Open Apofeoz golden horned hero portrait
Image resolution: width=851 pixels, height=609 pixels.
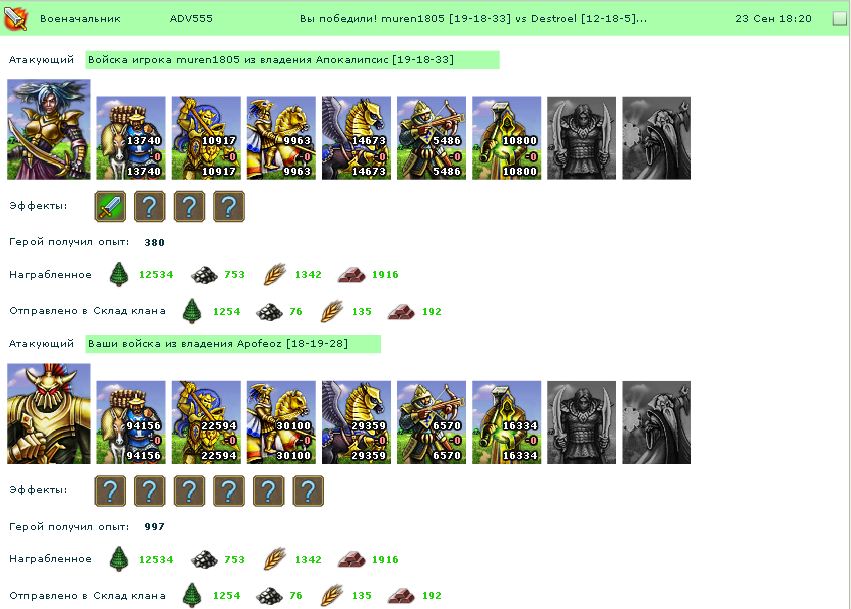click(49, 414)
